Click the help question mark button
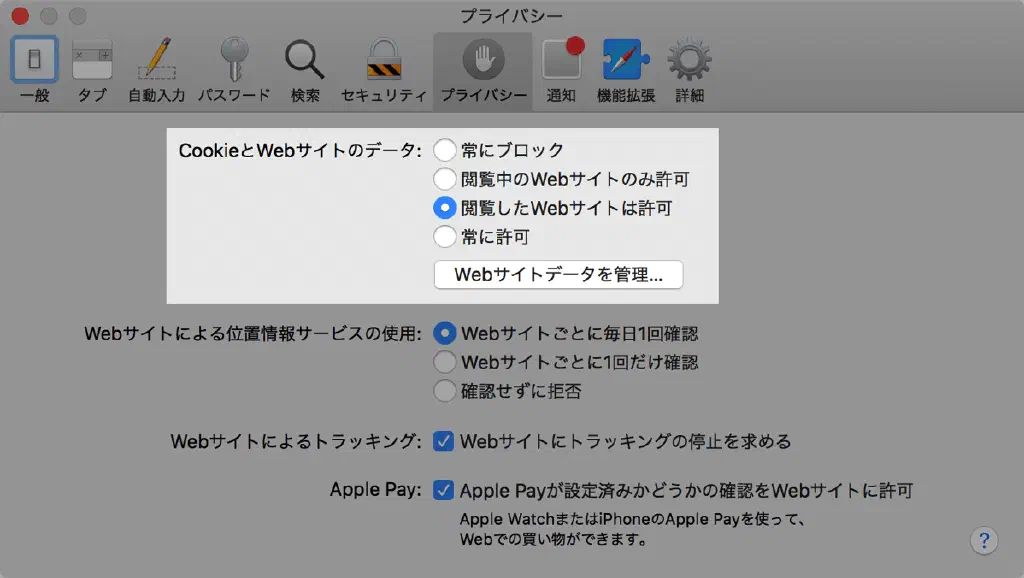The image size is (1024, 578). tap(984, 541)
